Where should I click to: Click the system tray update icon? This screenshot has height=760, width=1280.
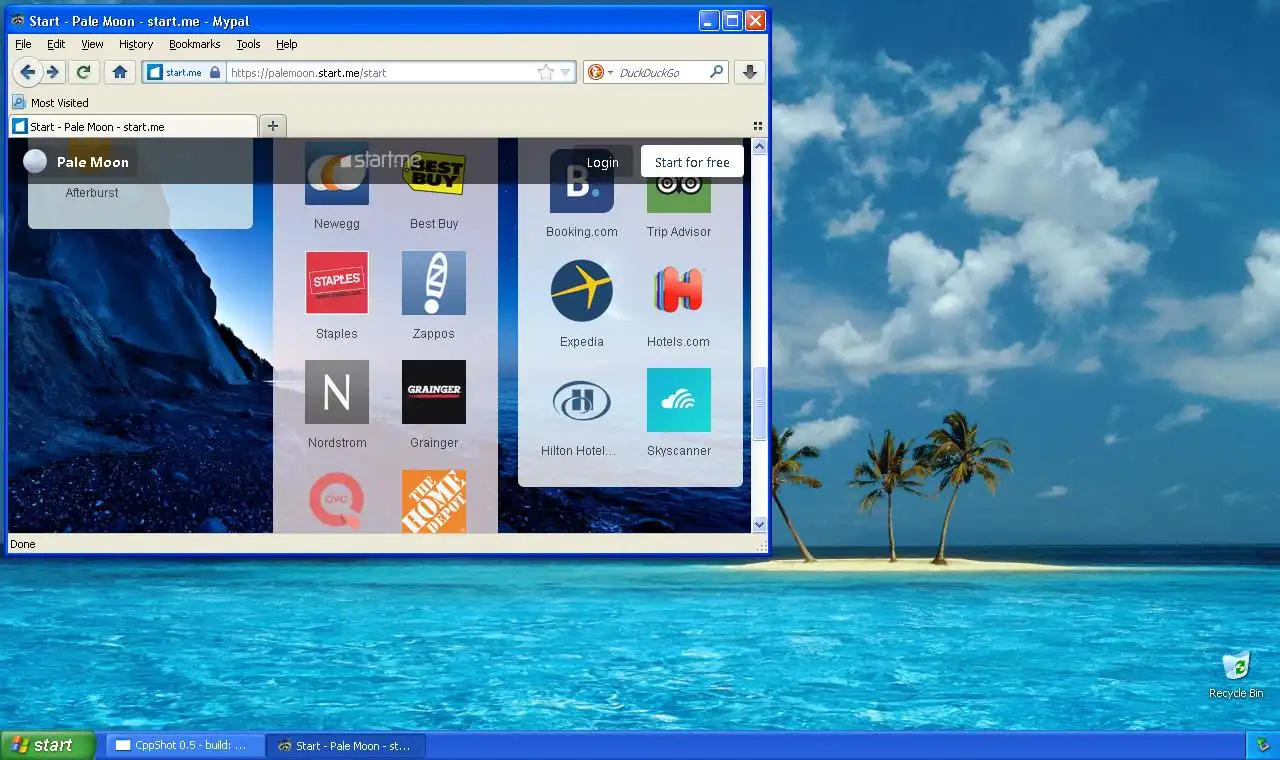coord(1261,746)
